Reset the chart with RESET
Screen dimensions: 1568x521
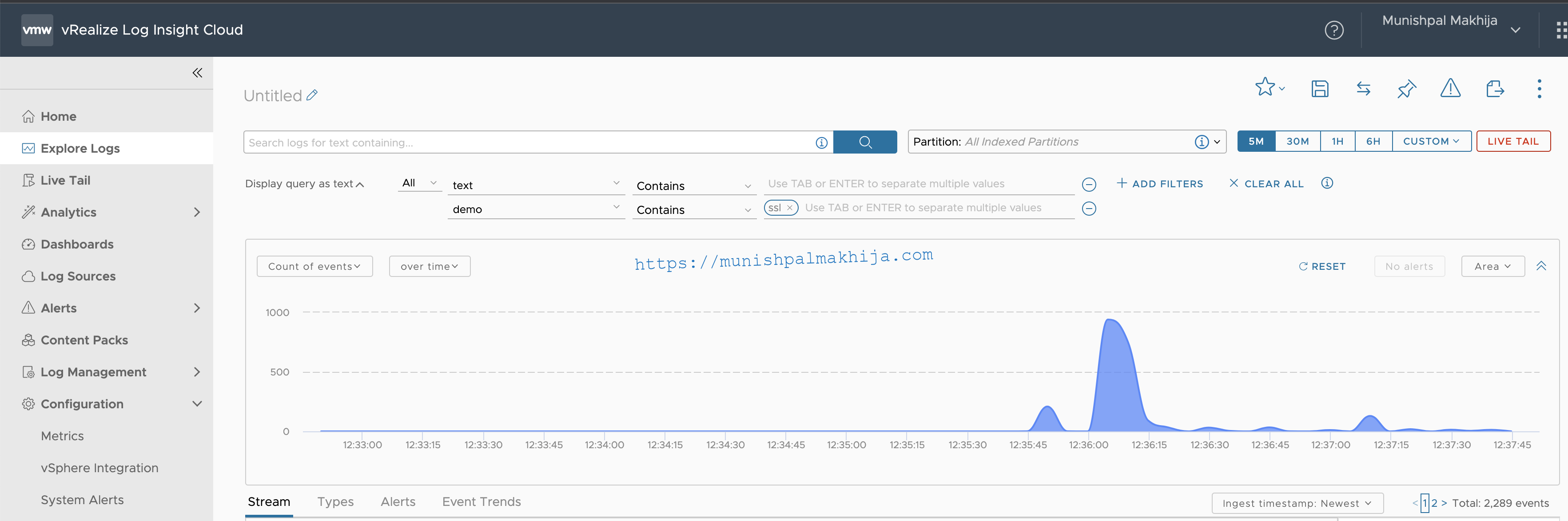pyautogui.click(x=1321, y=266)
